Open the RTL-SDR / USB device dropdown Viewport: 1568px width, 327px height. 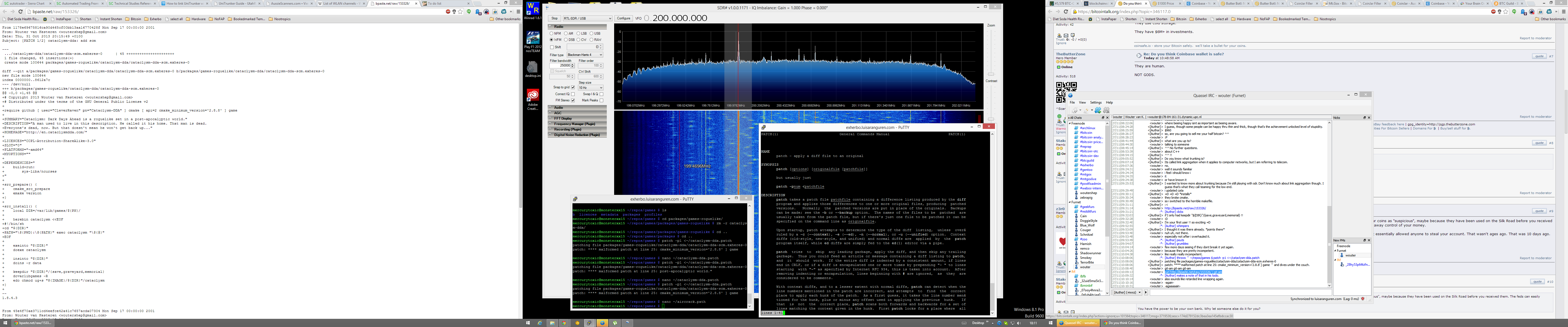[587, 18]
